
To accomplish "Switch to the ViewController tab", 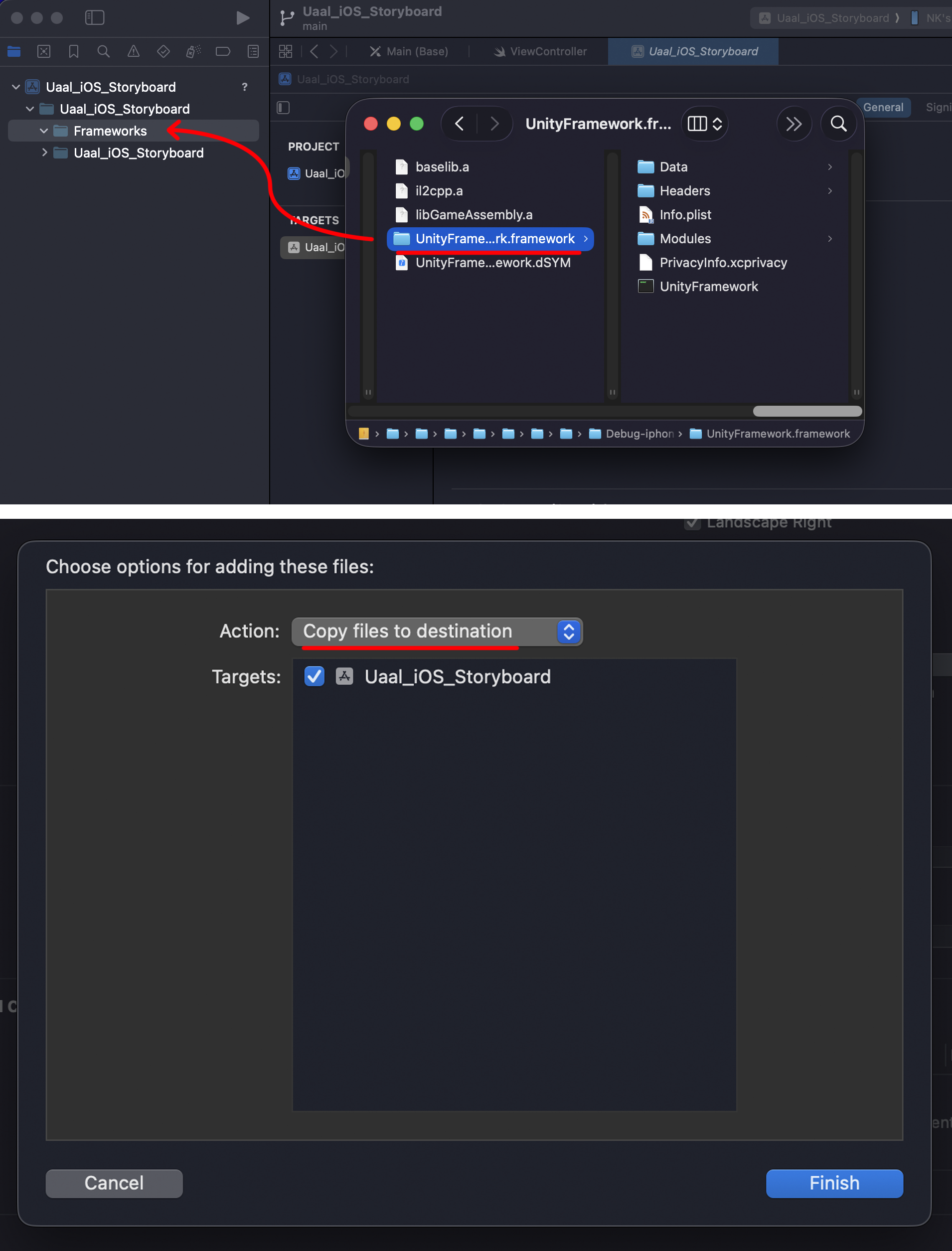I will [x=540, y=51].
